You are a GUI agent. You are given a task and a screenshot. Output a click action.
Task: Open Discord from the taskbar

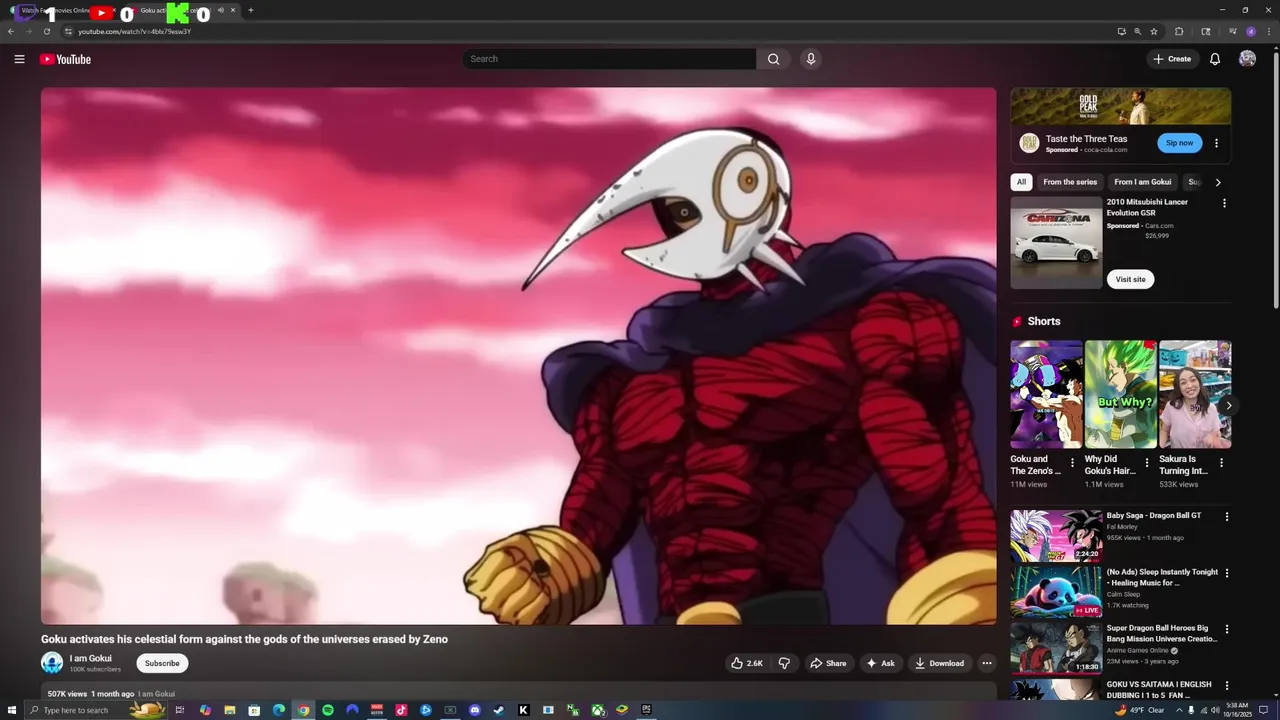(x=475, y=710)
